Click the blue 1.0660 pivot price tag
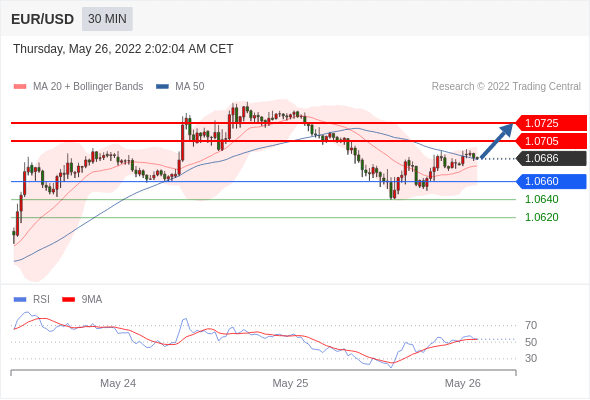This screenshot has height=400, width=590. click(x=551, y=181)
